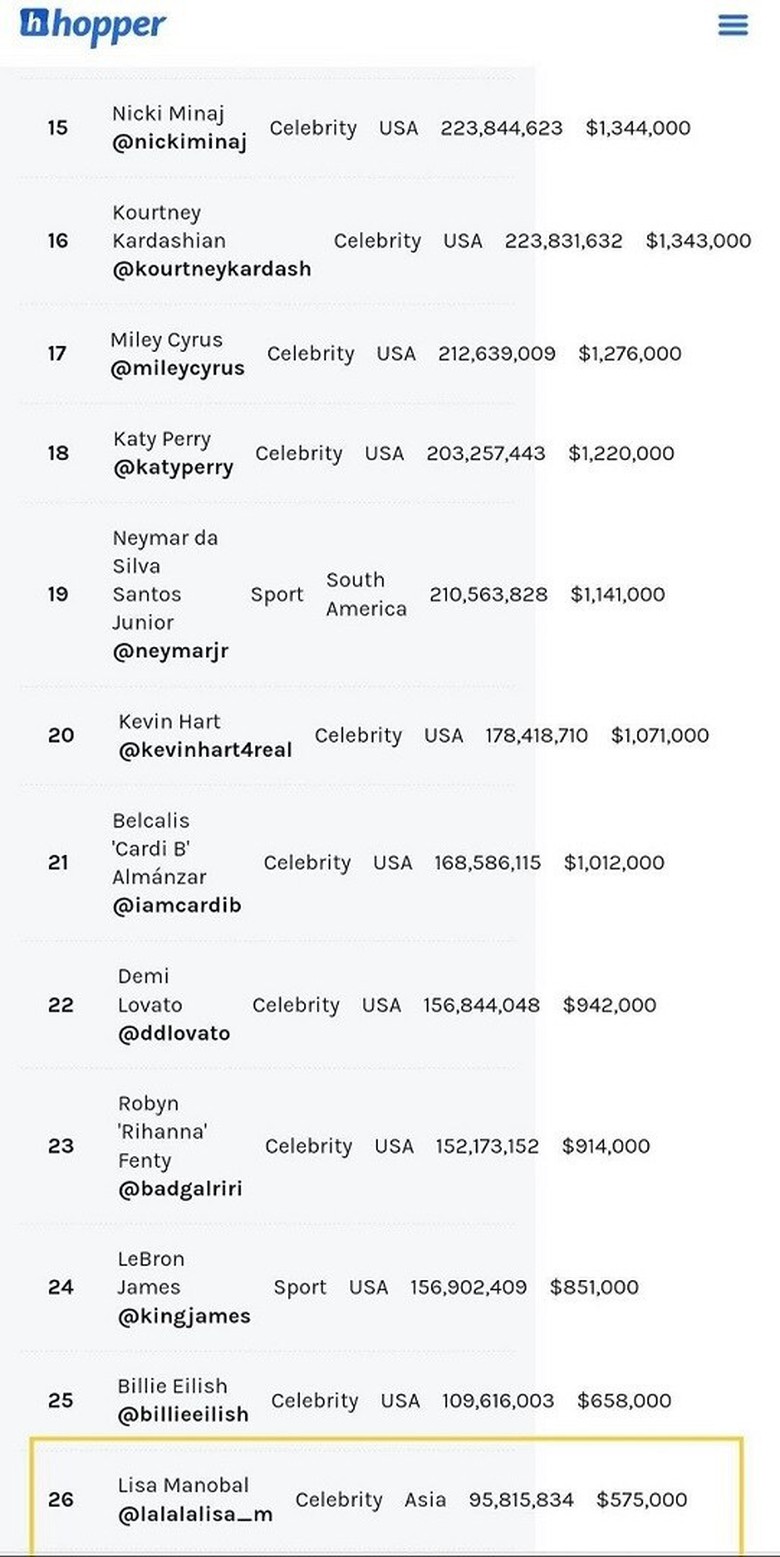This screenshot has height=1557, width=780.
Task: Click the @mileycyrus handle
Action: (x=177, y=368)
